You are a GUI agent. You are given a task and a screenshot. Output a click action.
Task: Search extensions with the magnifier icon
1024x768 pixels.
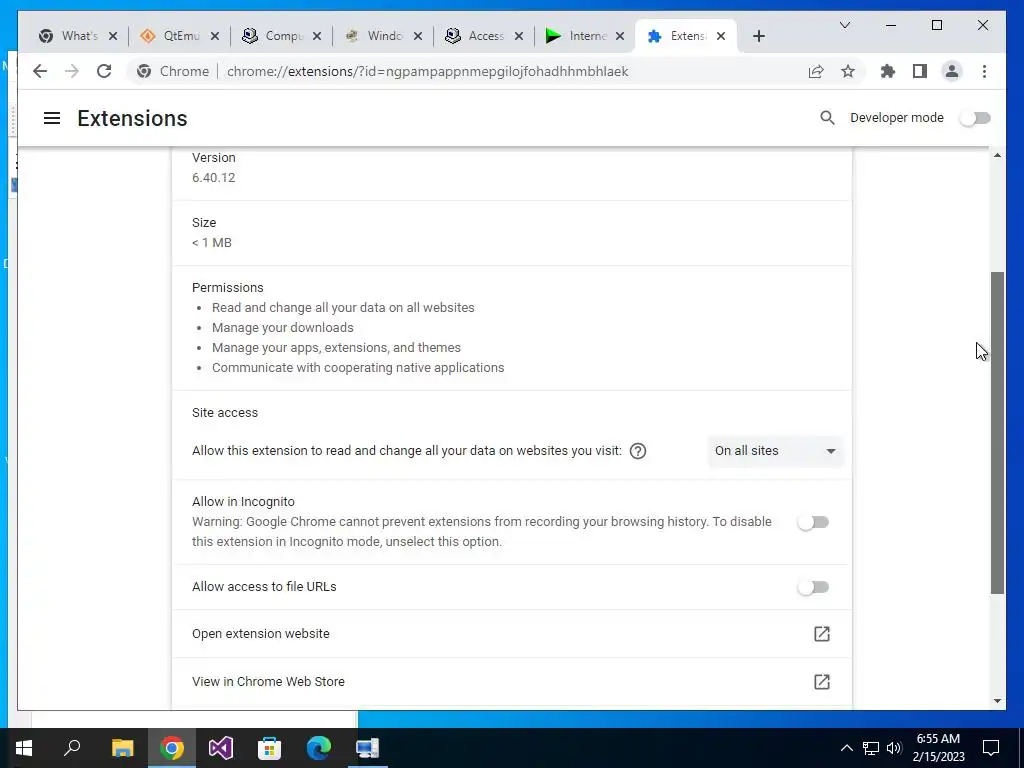point(827,118)
